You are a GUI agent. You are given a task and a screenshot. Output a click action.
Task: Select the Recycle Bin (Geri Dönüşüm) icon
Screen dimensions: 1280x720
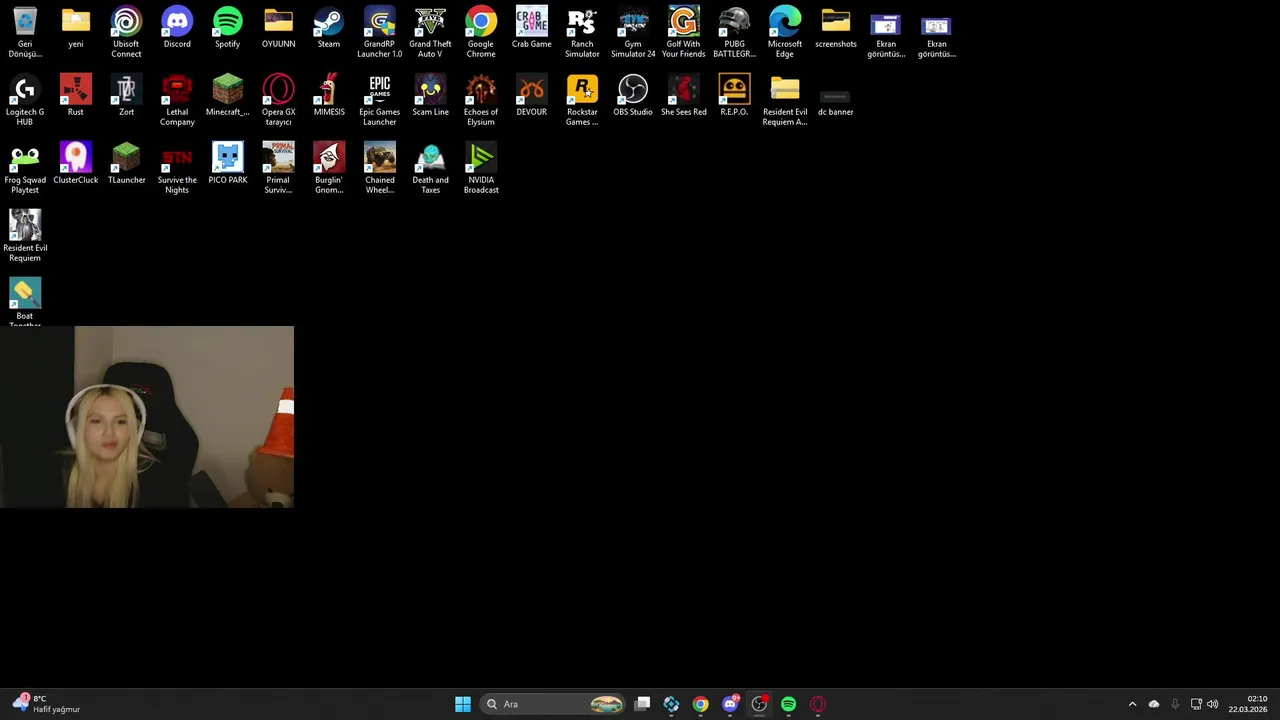(25, 33)
